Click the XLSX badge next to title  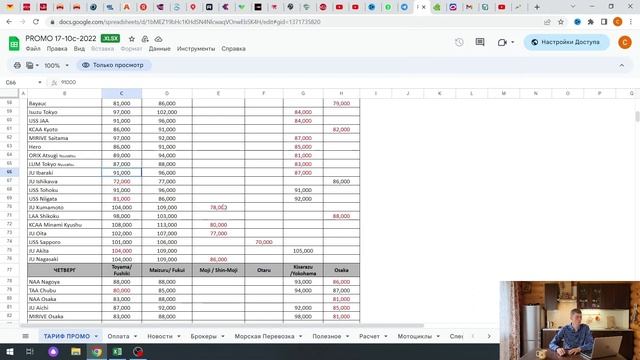110,38
